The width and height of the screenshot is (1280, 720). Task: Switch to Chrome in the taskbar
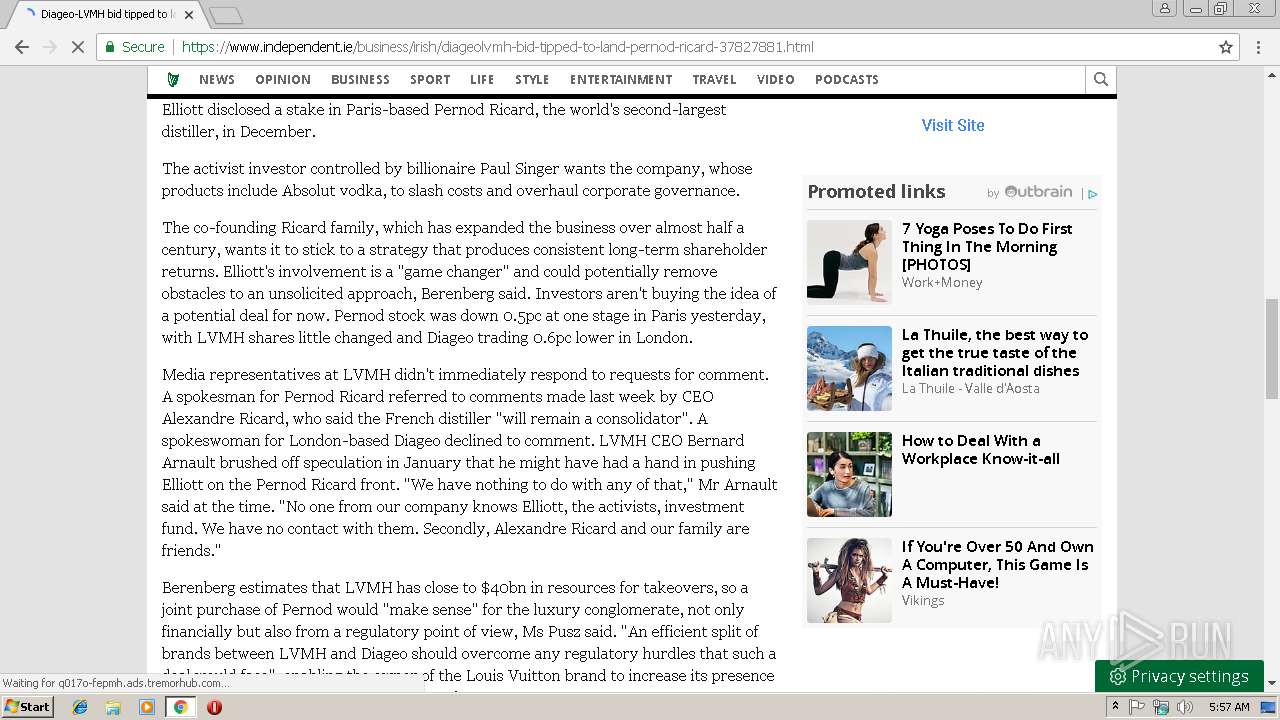point(180,707)
